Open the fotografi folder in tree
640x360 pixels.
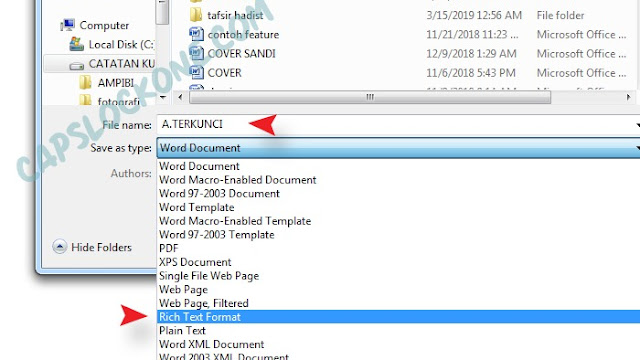click(x=118, y=101)
